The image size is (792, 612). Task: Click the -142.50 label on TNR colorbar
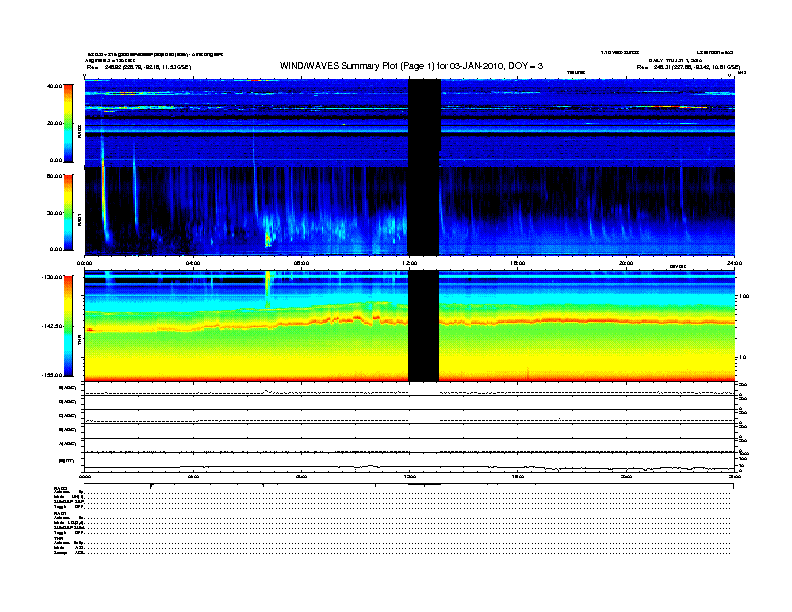point(53,326)
